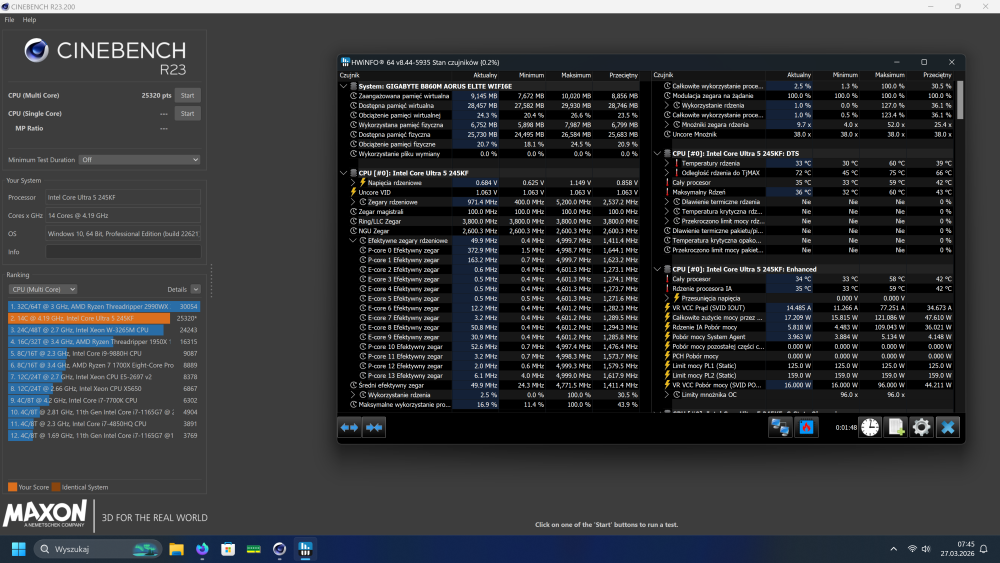Image resolution: width=1000 pixels, height=563 pixels.
Task: Collapse the left CPU [#0] Intel Core Ultra 5 245KF group
Action: coord(343,173)
